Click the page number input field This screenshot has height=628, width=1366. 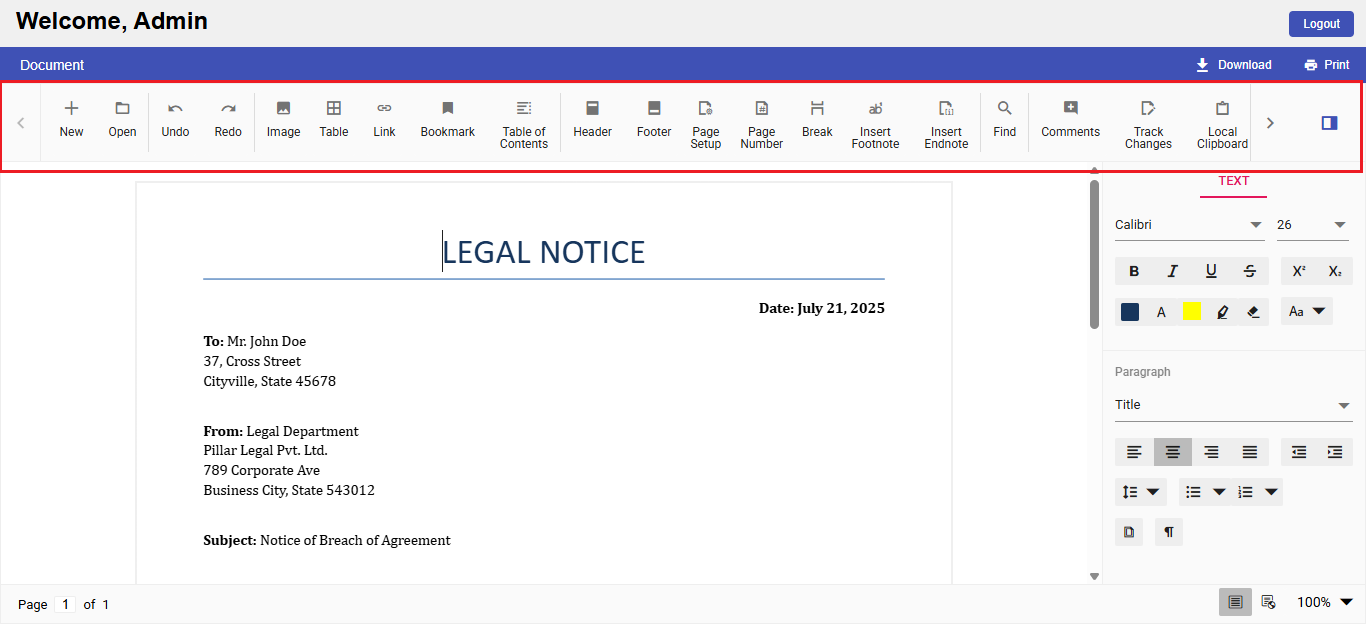(65, 604)
